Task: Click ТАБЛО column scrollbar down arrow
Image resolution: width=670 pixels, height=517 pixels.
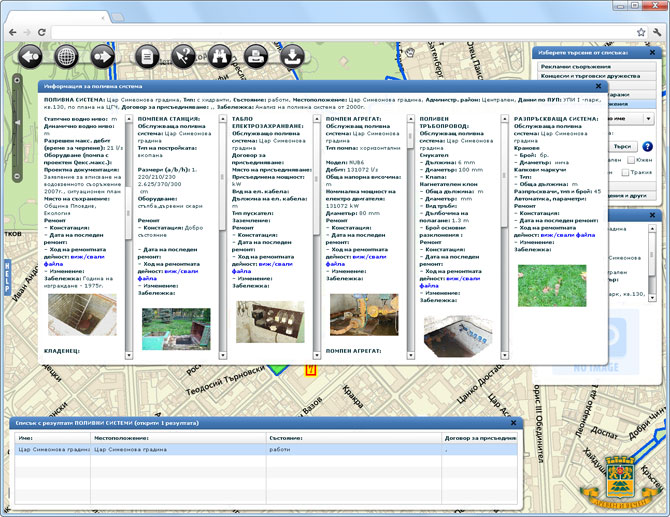Action: tap(317, 355)
